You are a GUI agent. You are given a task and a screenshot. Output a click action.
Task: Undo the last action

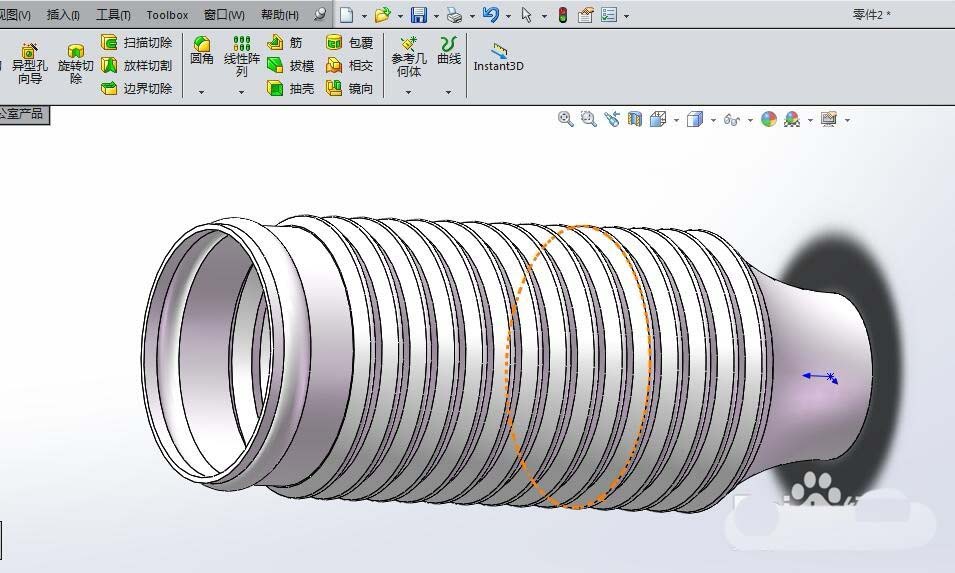pos(491,15)
